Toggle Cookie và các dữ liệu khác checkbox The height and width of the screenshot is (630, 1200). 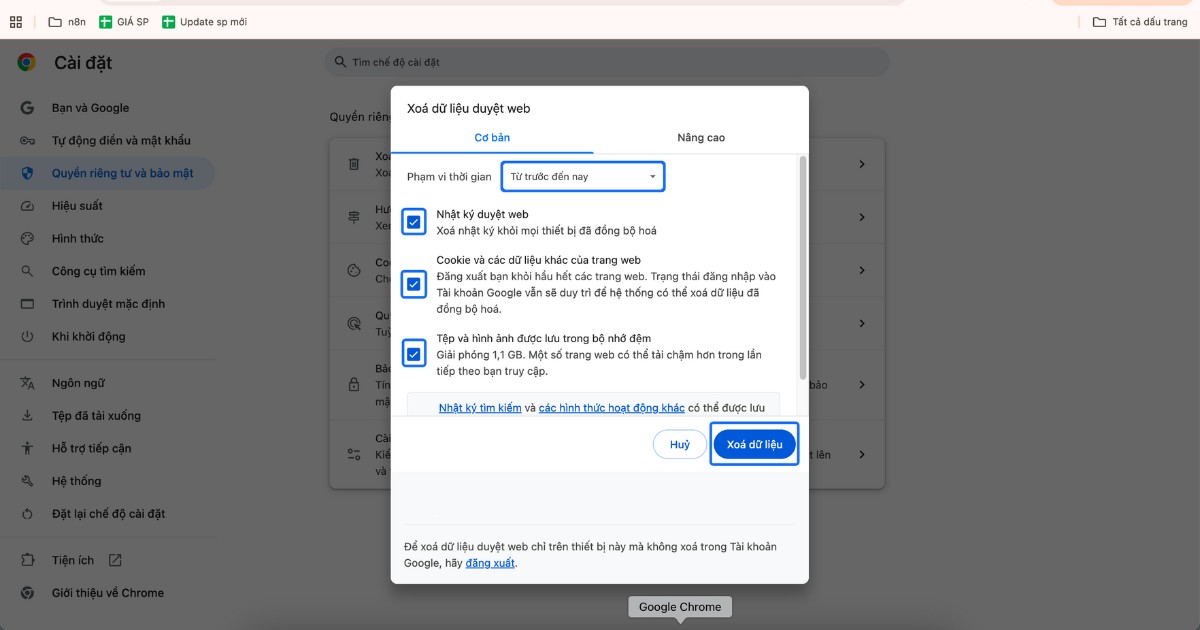tap(414, 284)
